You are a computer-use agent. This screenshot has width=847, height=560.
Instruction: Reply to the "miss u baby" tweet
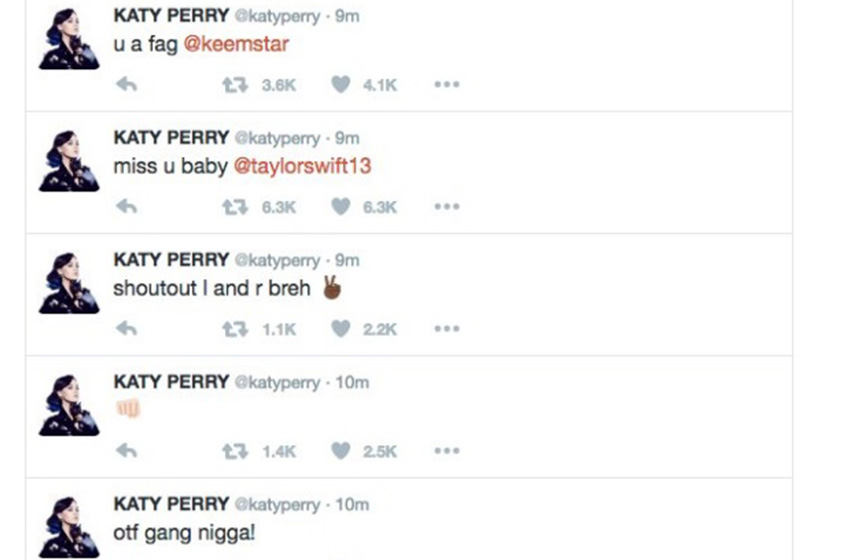[126, 207]
